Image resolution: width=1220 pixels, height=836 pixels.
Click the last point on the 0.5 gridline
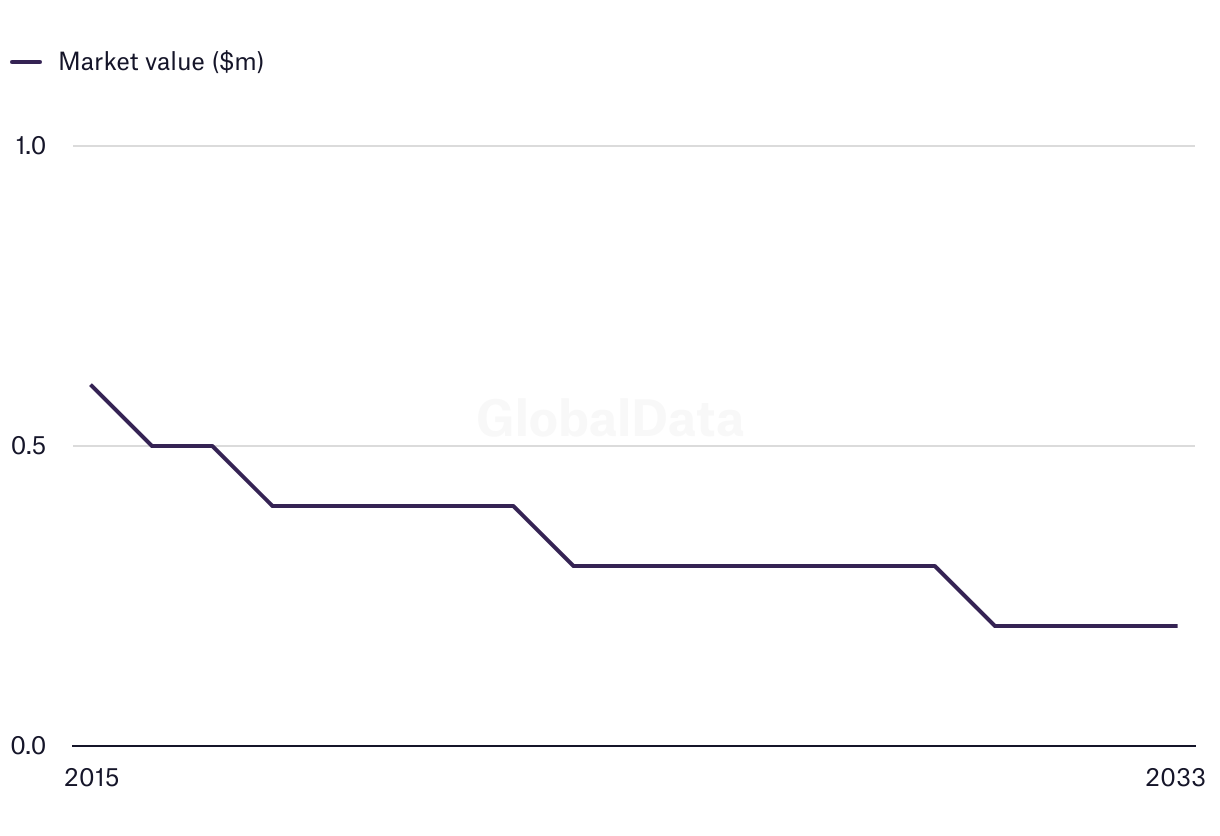point(212,446)
